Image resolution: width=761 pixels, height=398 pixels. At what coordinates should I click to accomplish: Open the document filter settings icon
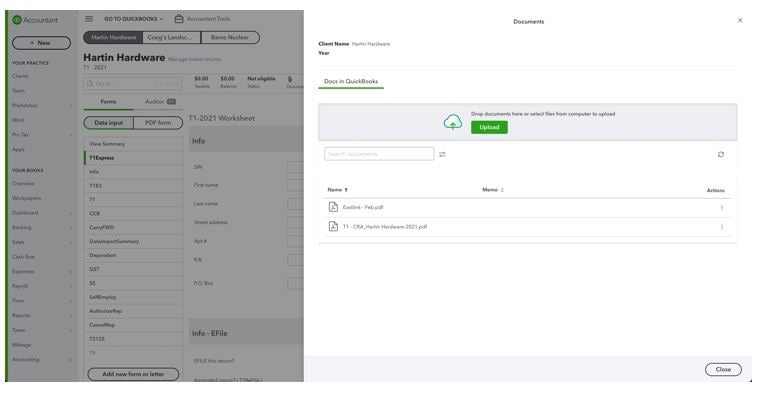click(x=442, y=154)
